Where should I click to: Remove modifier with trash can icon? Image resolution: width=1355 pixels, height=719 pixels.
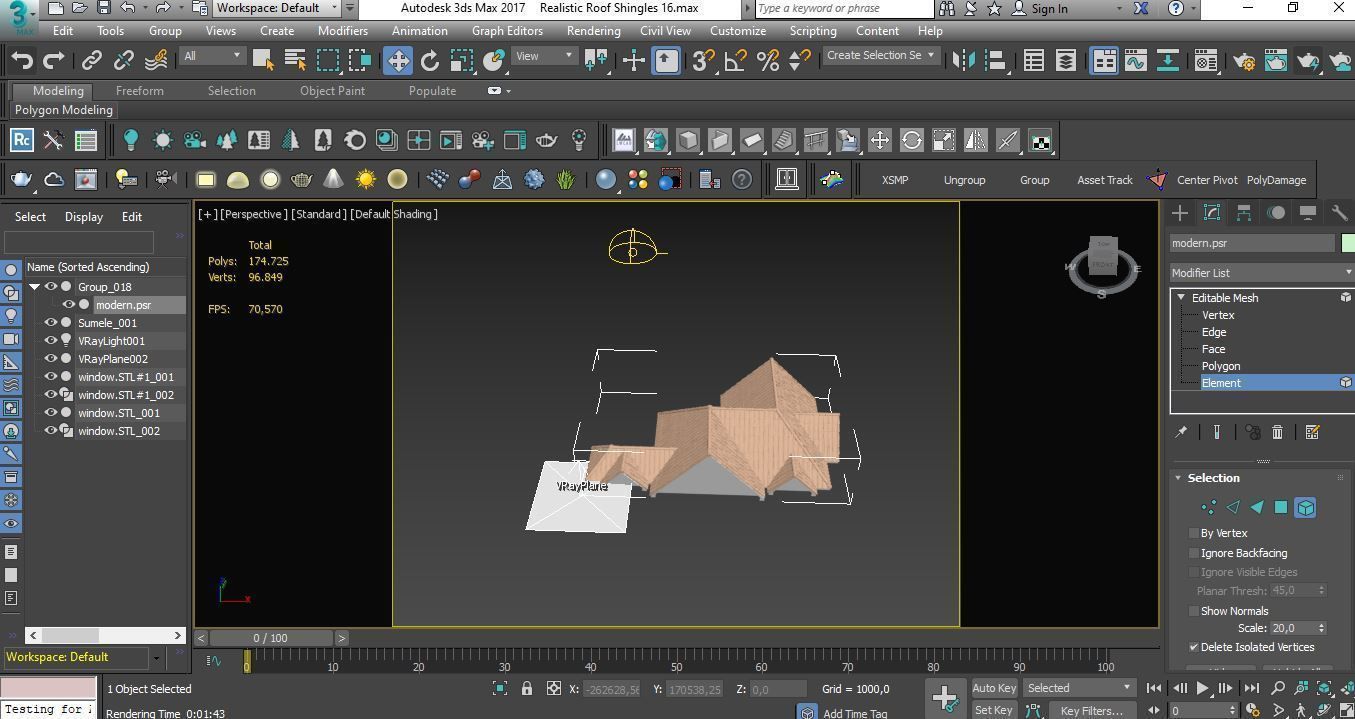point(1277,432)
